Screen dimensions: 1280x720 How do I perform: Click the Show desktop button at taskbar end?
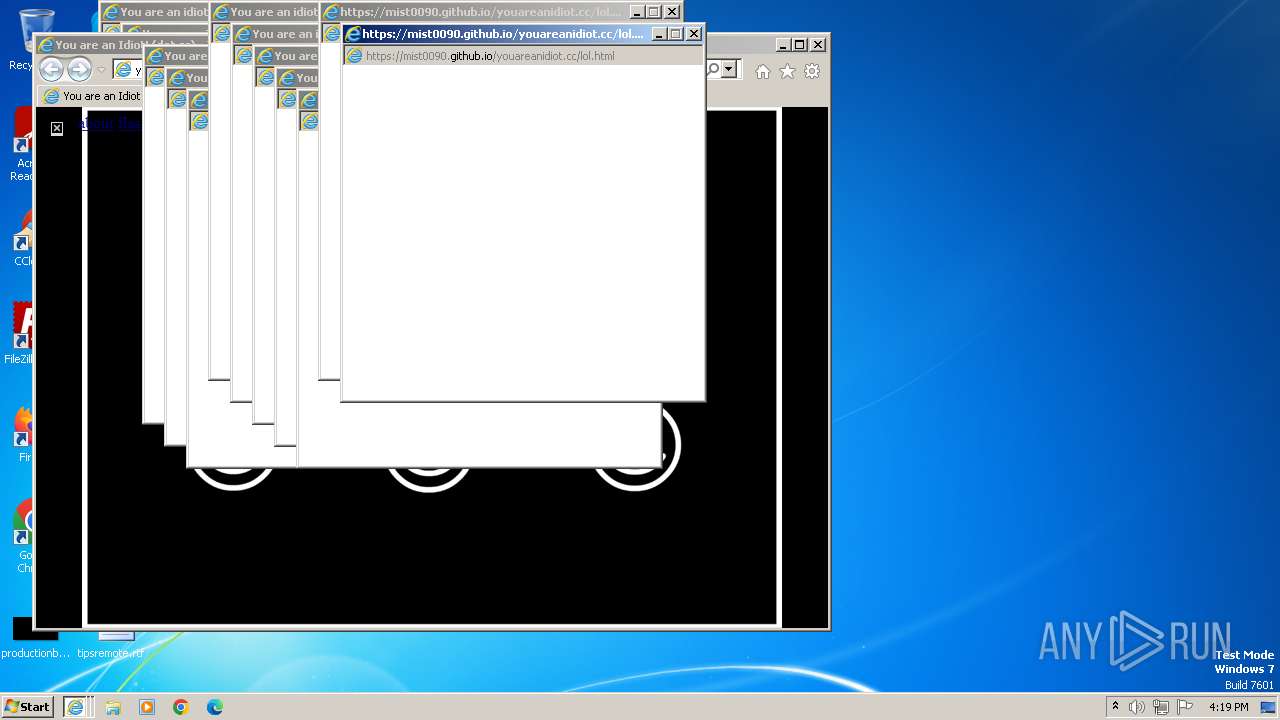[1270, 707]
